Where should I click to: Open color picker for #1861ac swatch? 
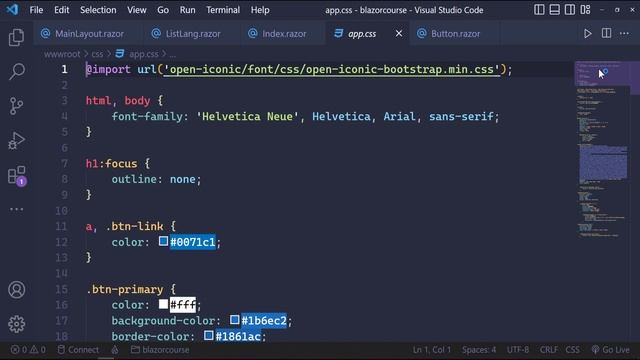tap(209, 336)
